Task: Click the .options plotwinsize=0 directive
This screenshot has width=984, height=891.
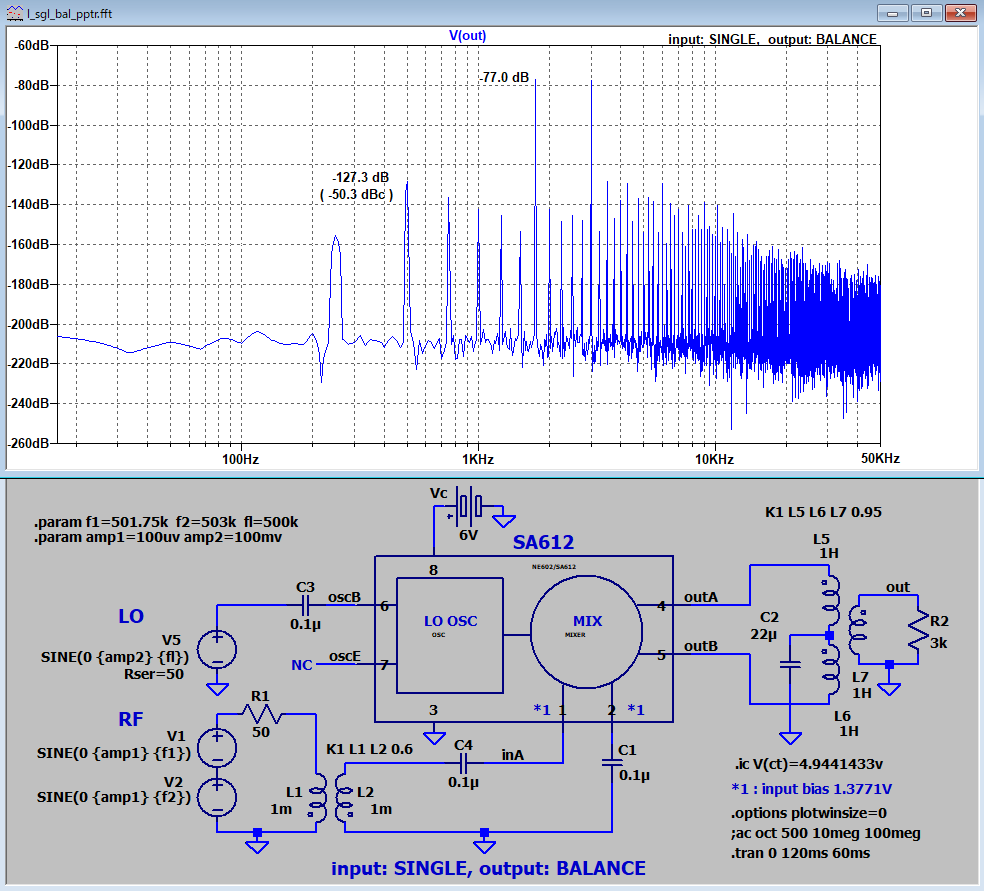Action: [x=809, y=813]
